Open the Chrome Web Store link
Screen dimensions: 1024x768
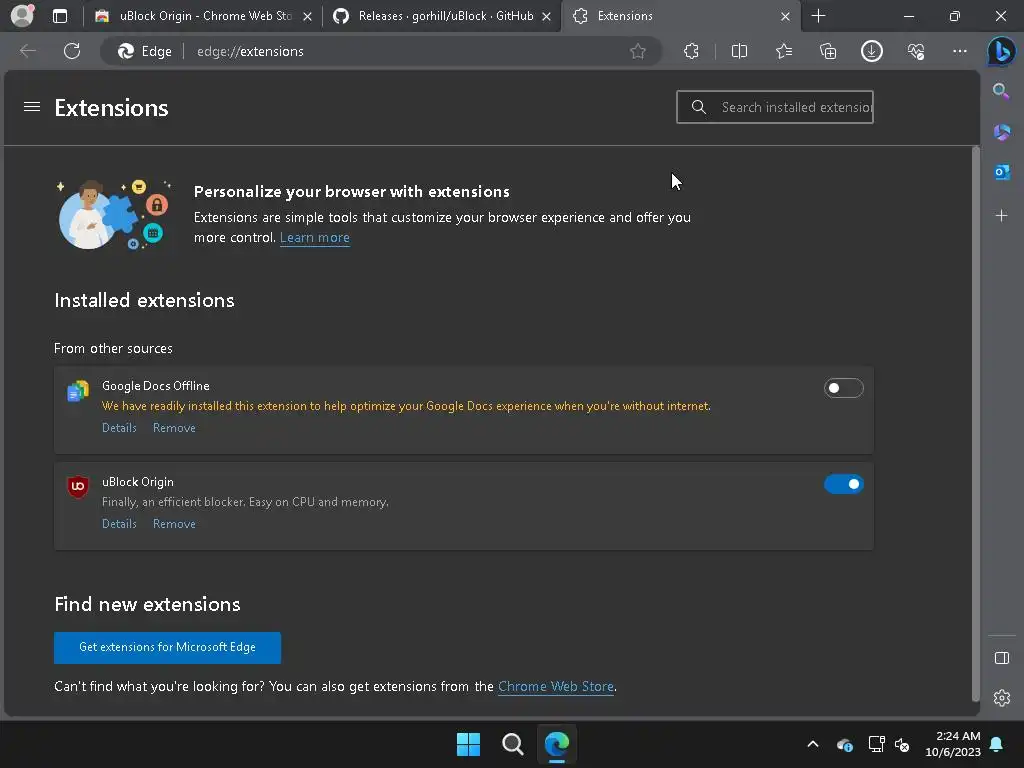(556, 686)
